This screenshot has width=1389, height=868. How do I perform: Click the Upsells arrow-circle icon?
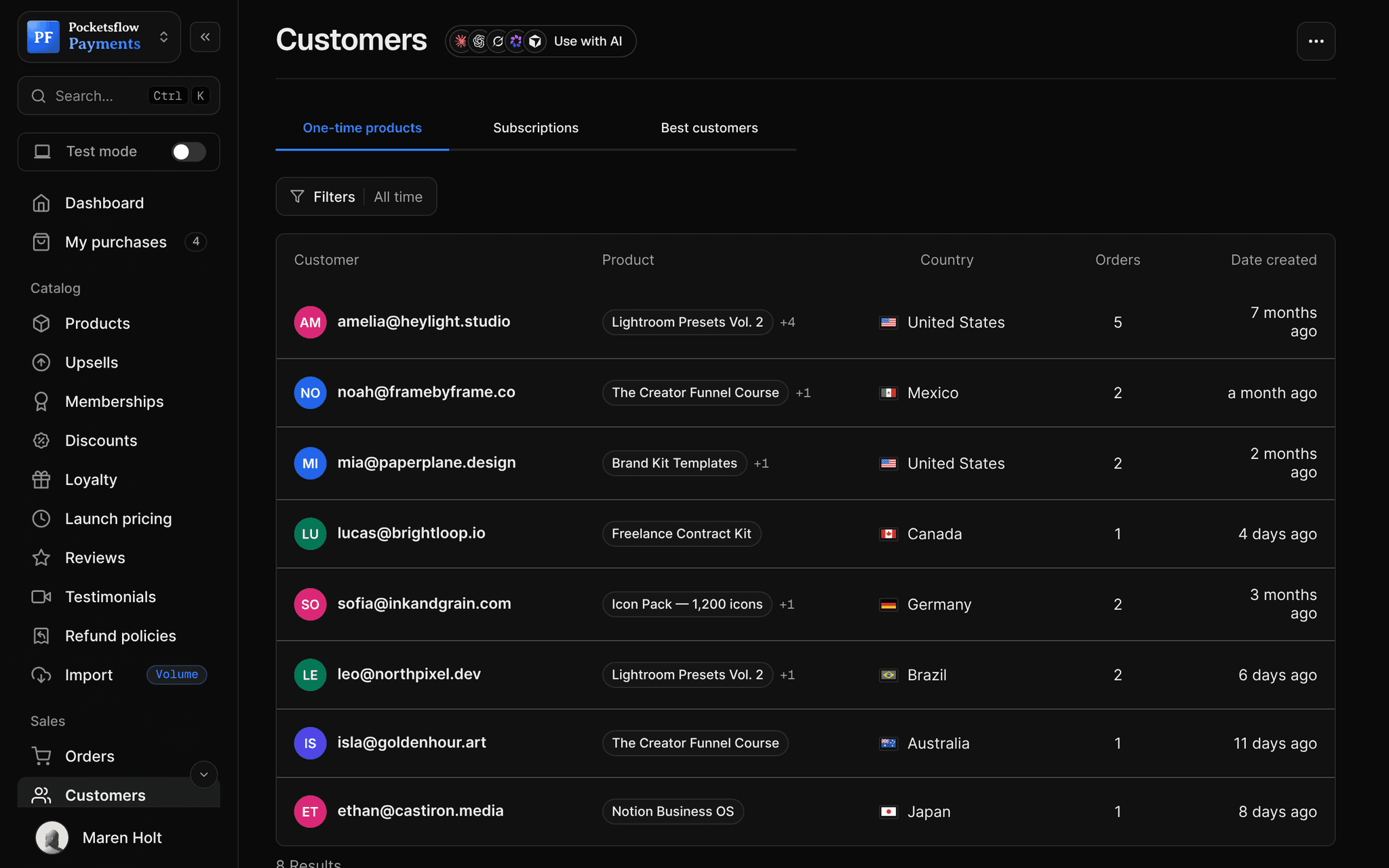[x=41, y=362]
